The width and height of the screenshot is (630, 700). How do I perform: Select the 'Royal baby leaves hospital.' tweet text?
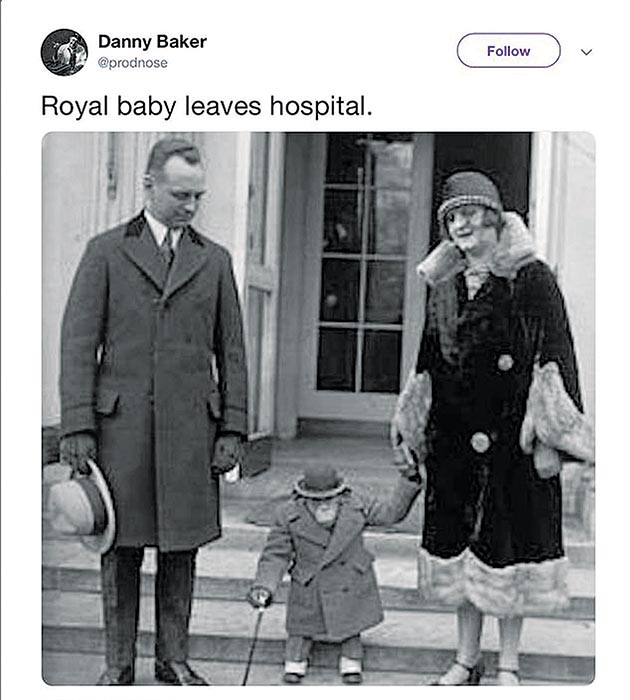pyautogui.click(x=205, y=106)
